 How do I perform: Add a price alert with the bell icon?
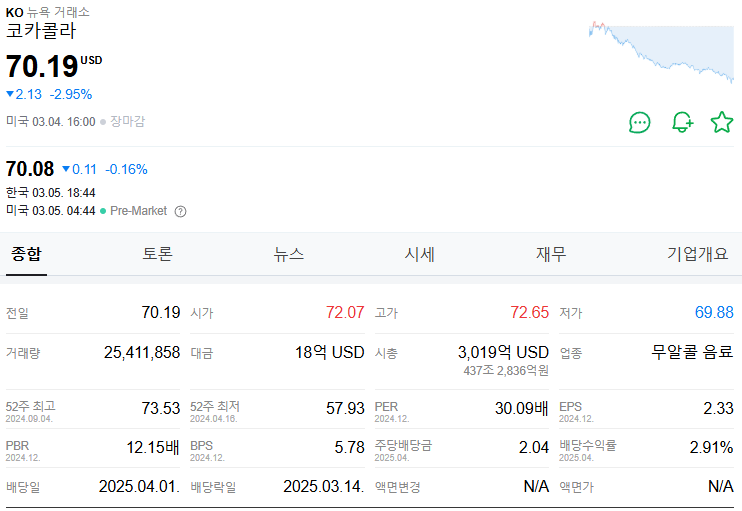[682, 123]
